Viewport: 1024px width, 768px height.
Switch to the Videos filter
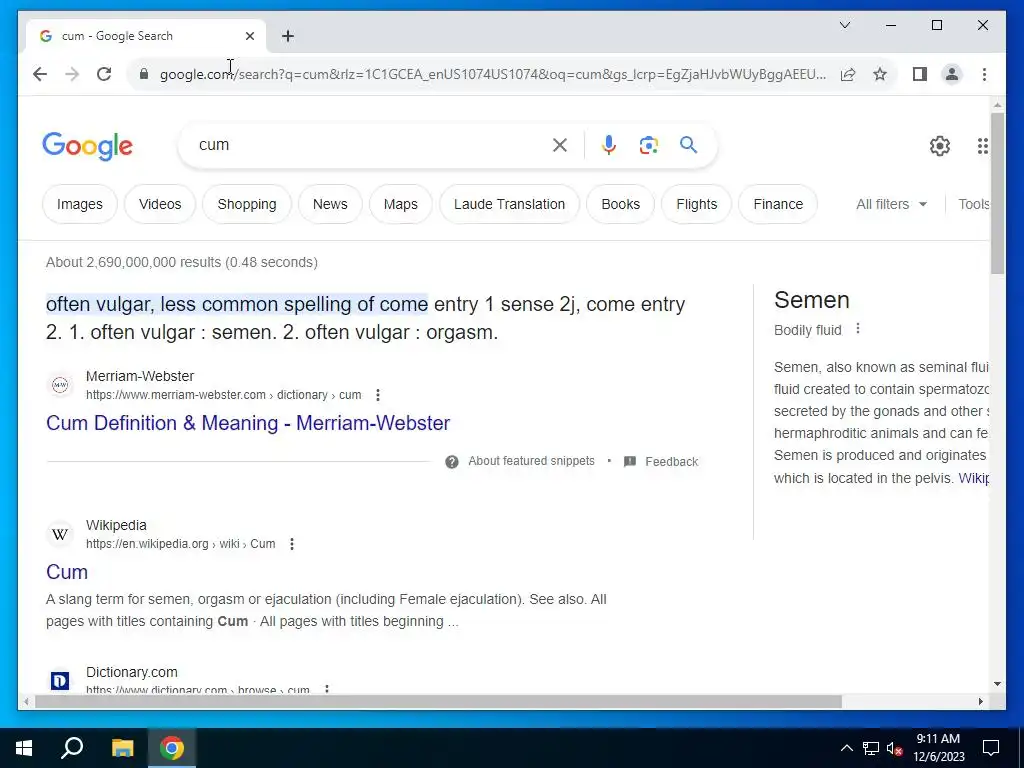point(160,204)
